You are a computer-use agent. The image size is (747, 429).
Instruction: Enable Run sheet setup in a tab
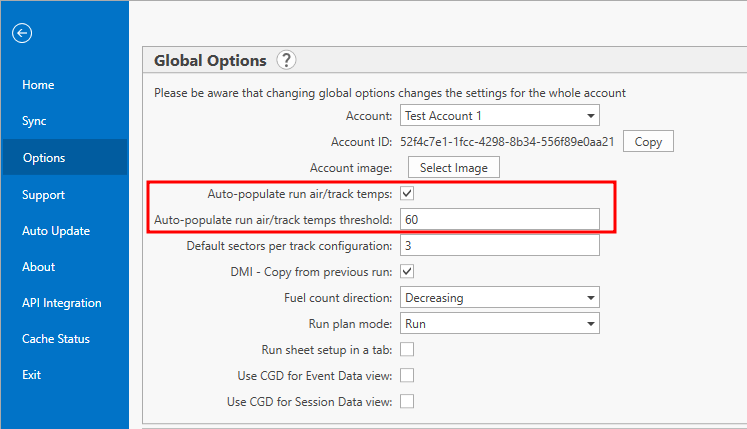point(407,349)
